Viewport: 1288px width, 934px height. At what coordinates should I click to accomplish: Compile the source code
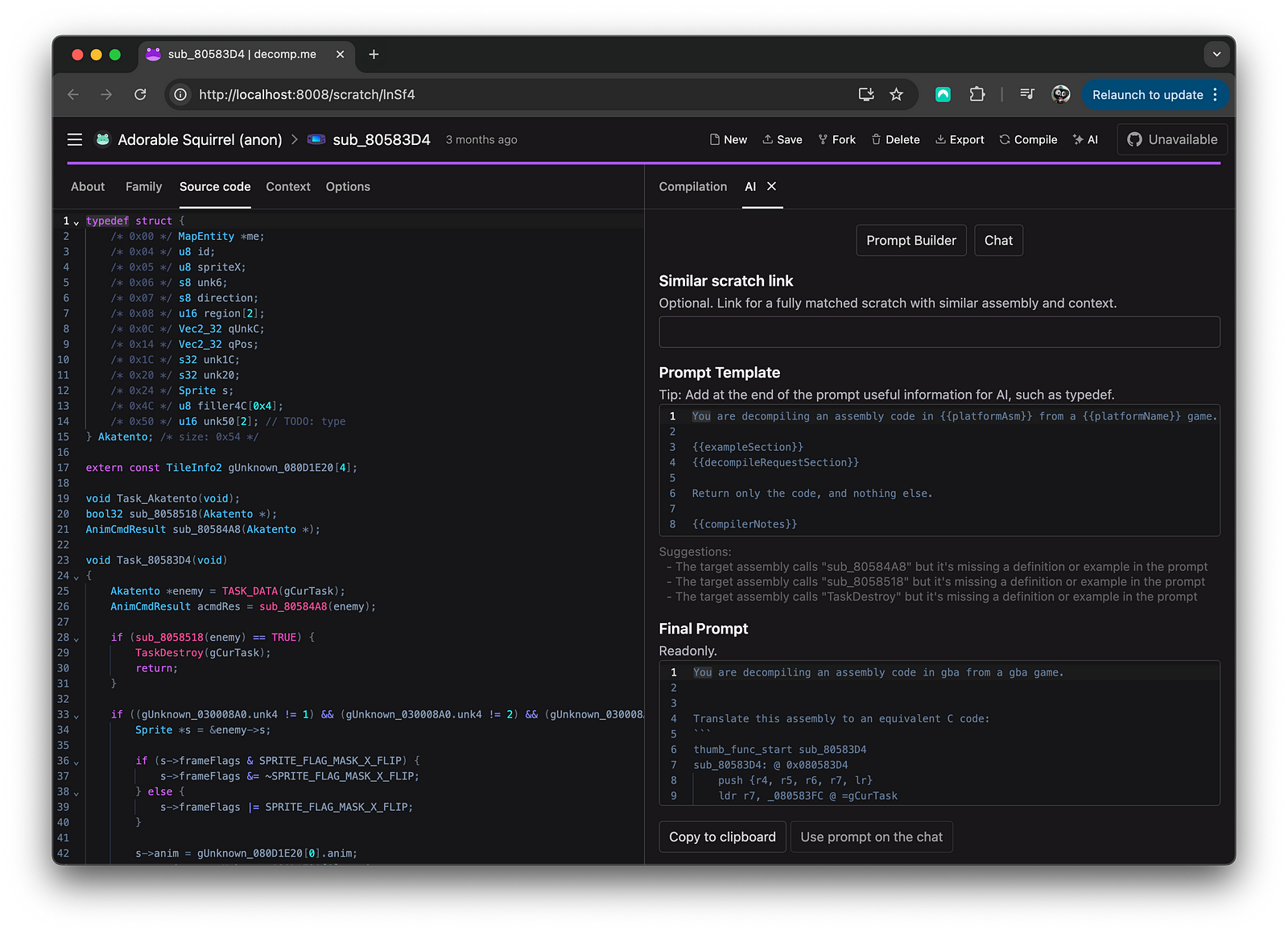click(1028, 139)
